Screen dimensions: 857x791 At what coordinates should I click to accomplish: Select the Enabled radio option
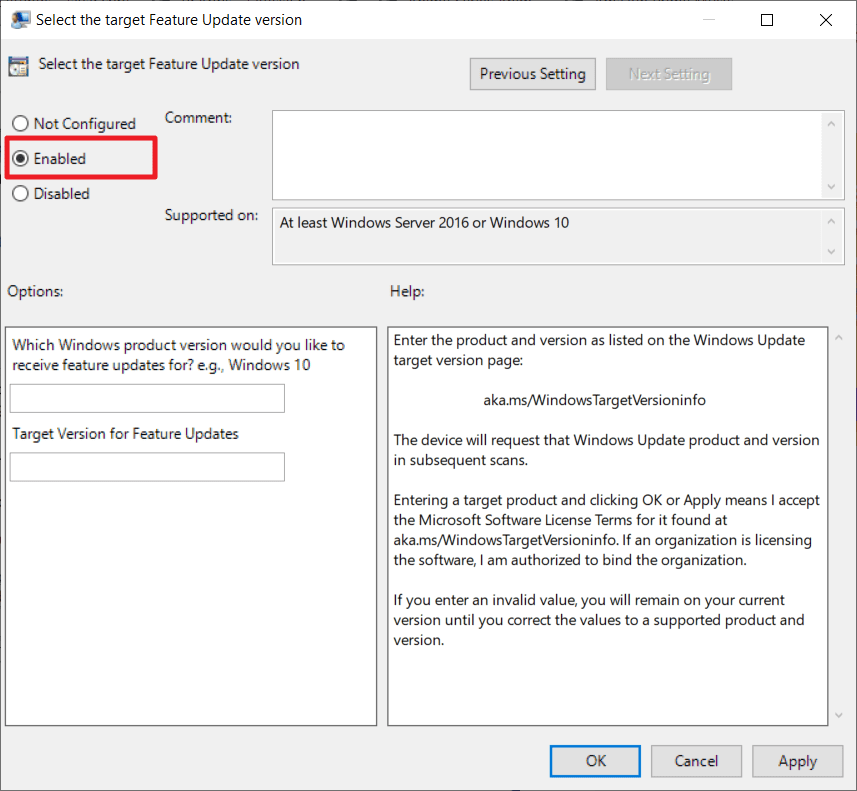point(20,159)
